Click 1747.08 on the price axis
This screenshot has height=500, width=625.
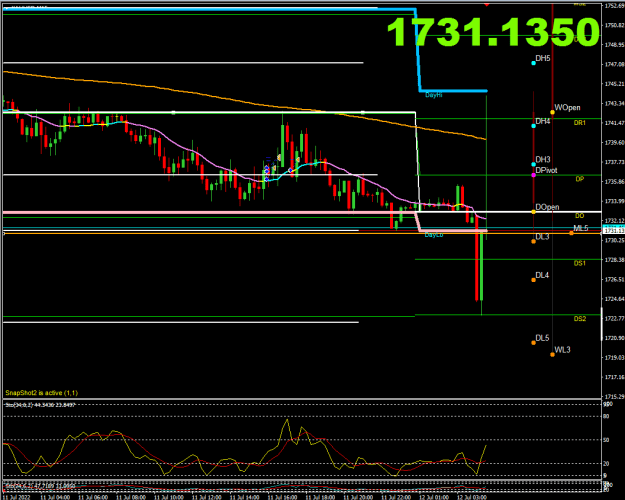click(614, 64)
